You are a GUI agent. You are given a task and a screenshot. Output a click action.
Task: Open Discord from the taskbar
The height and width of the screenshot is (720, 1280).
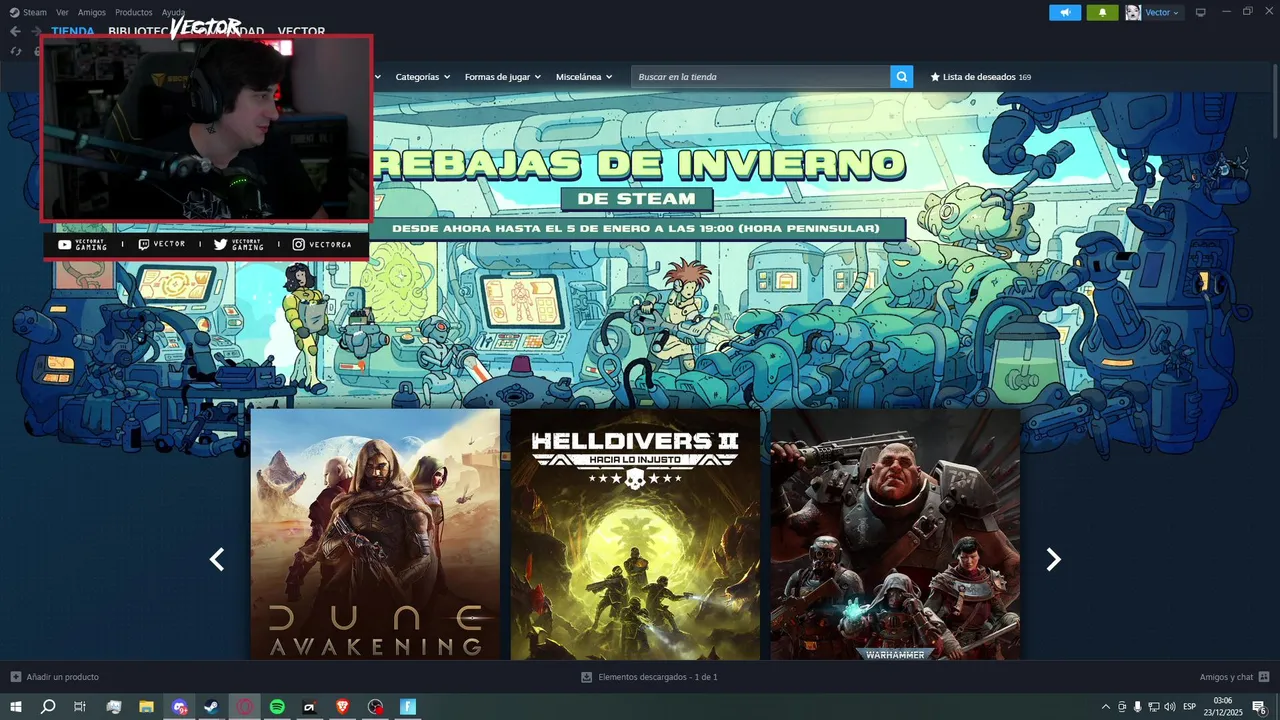click(x=179, y=707)
